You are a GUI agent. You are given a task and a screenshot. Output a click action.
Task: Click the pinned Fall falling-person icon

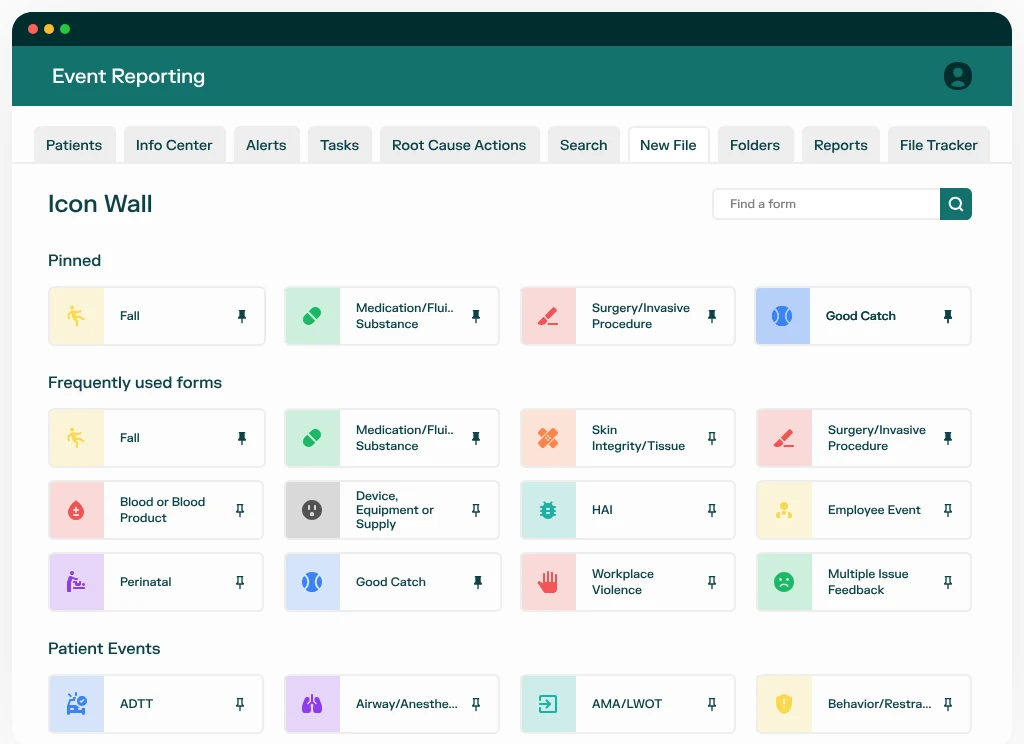click(76, 316)
